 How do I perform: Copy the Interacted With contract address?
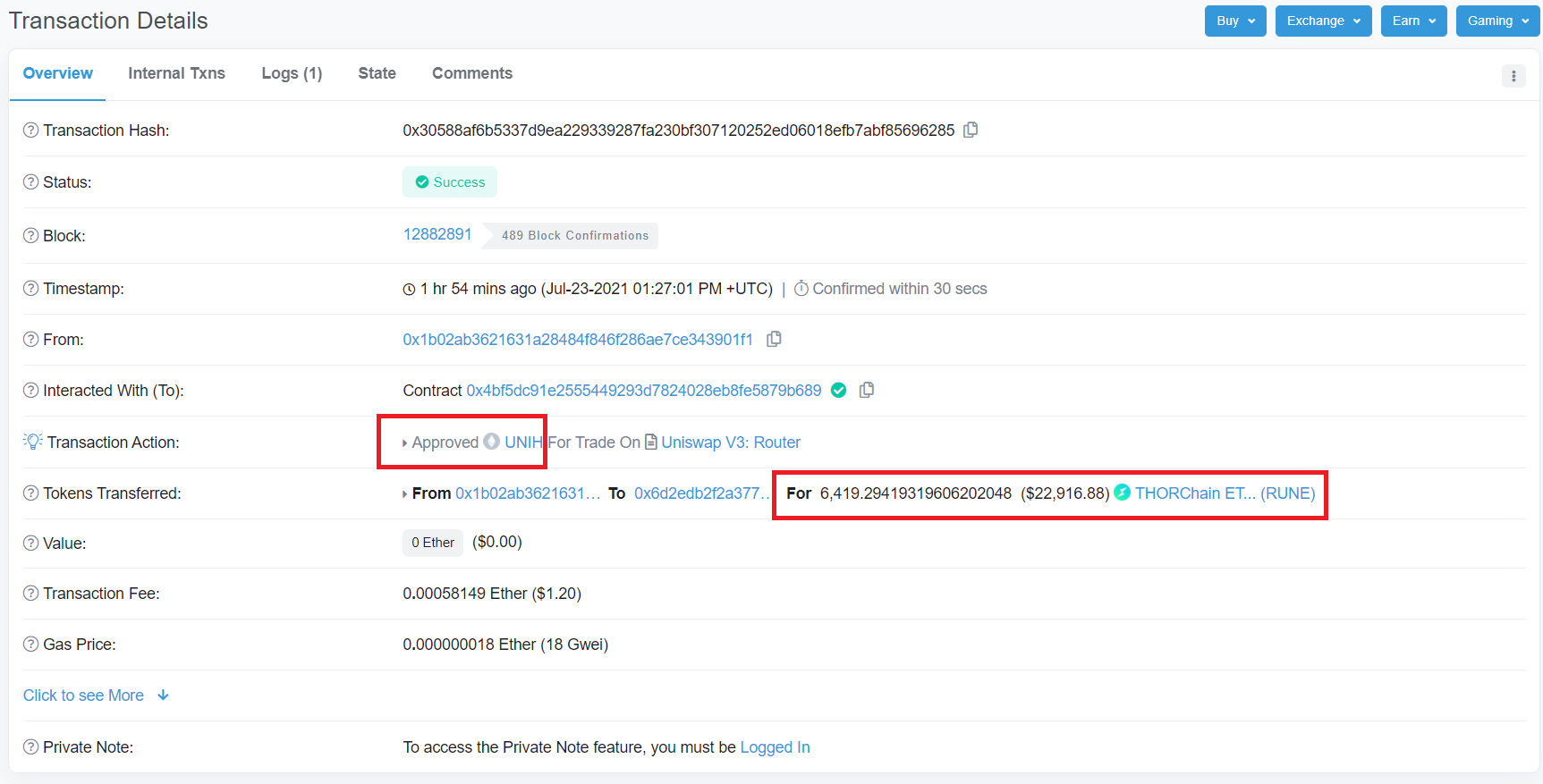867,390
